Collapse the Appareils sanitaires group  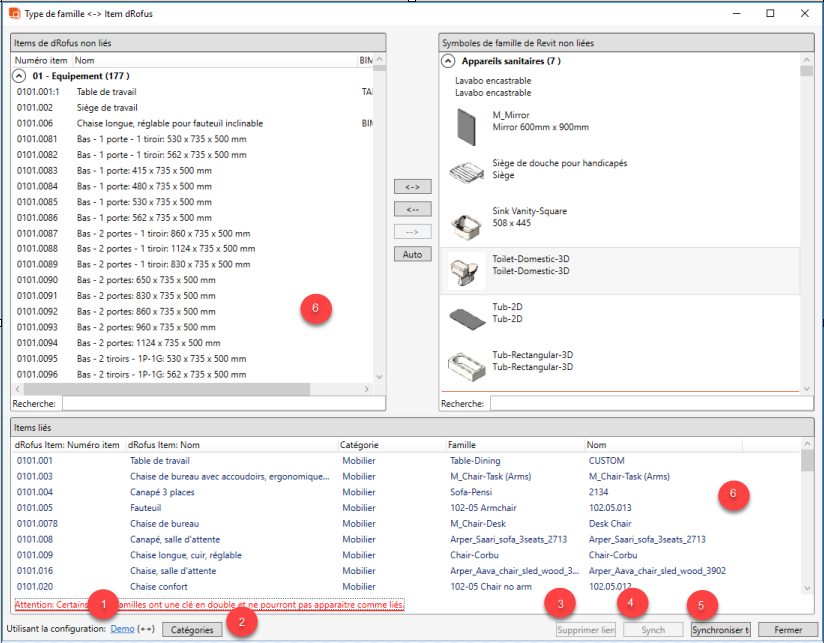click(x=448, y=61)
